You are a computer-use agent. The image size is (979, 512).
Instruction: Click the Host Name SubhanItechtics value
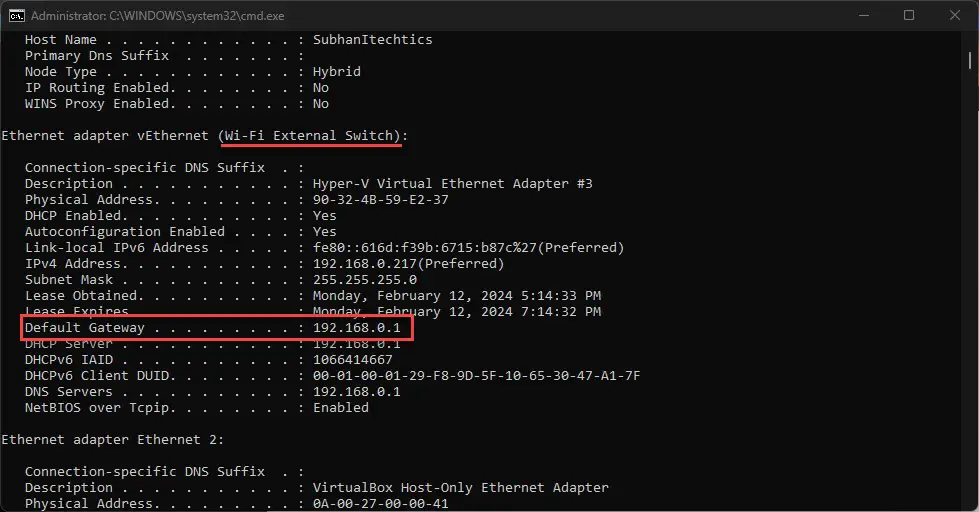(x=372, y=39)
